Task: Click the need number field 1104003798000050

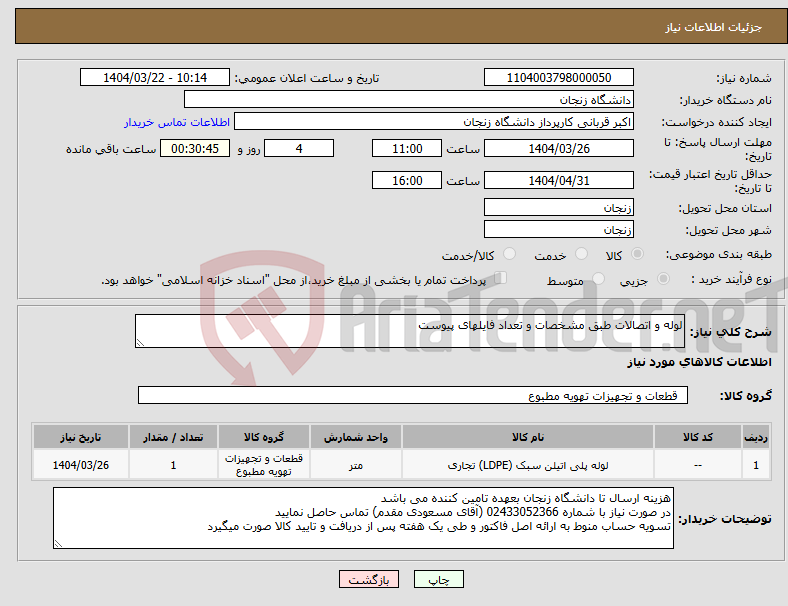Action: click(558, 77)
